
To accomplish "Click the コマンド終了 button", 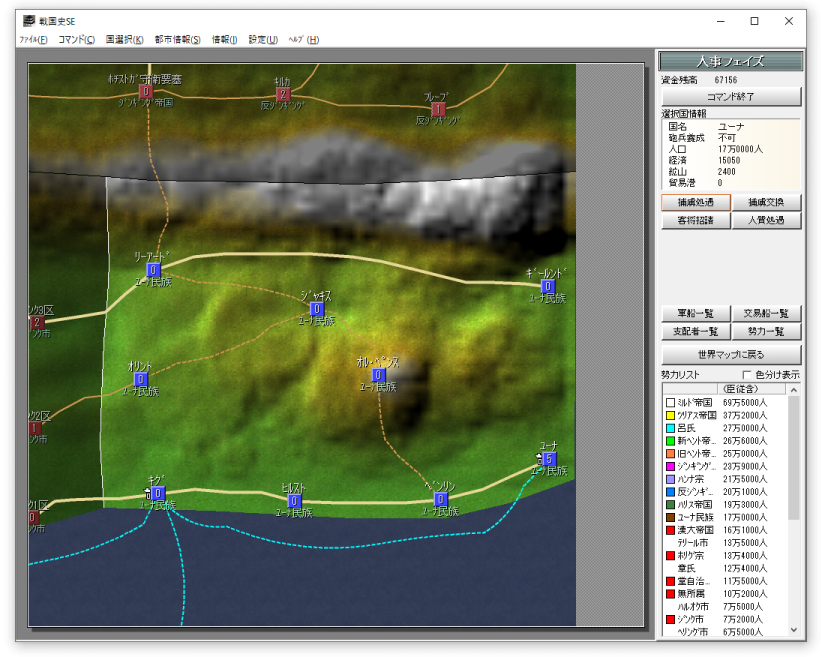I will pos(731,96).
